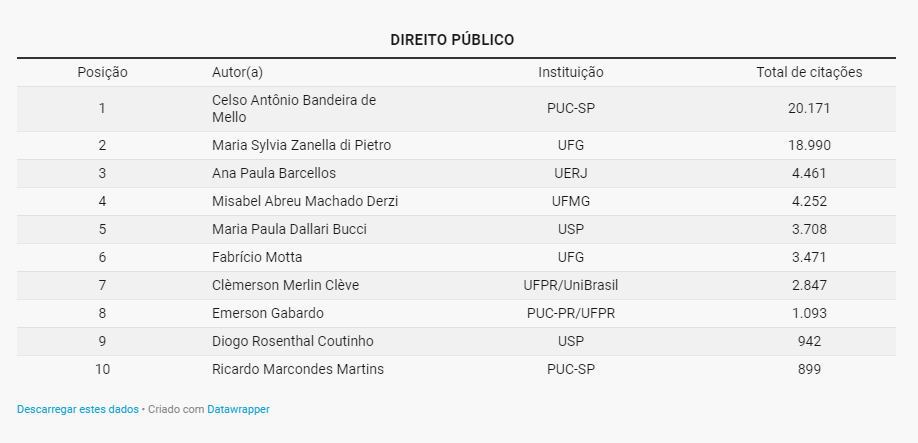Click the Emerson Gabardo entry
Image resolution: width=918 pixels, height=443 pixels.
point(268,314)
